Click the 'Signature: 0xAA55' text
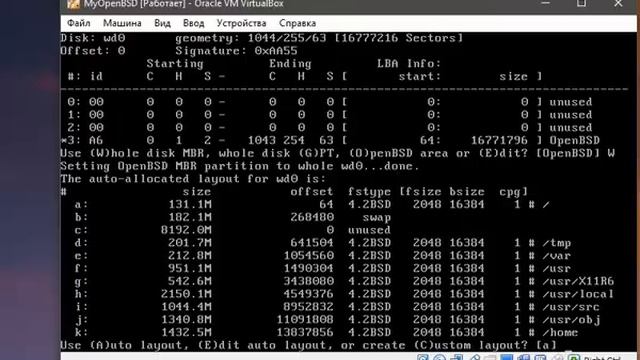Viewport: 640px width, 360px height. (236, 51)
